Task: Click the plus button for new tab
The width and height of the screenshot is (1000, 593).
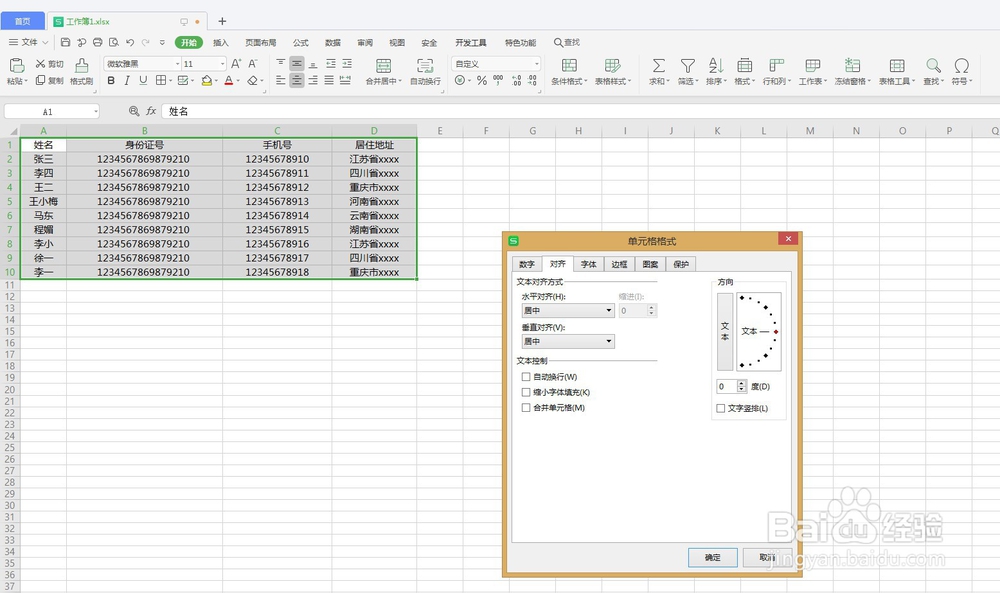Action: (222, 21)
